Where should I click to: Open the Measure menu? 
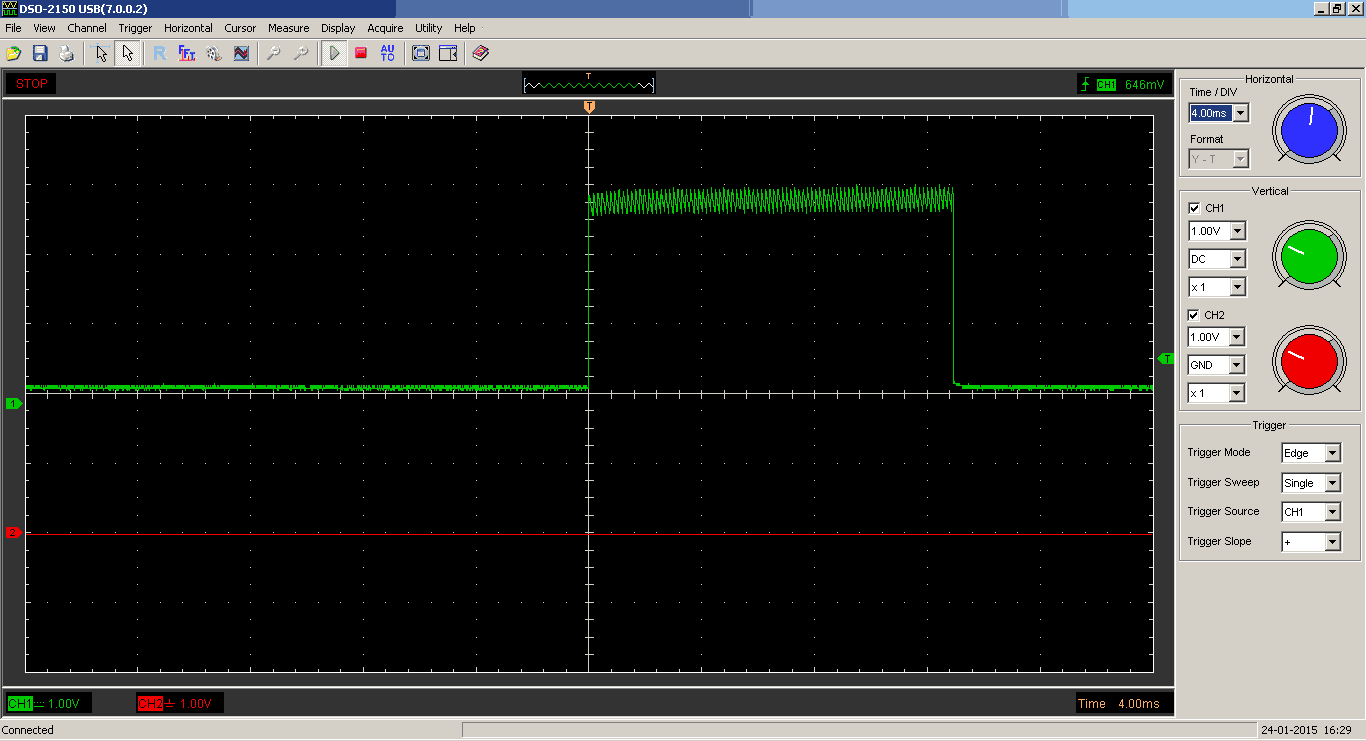288,28
